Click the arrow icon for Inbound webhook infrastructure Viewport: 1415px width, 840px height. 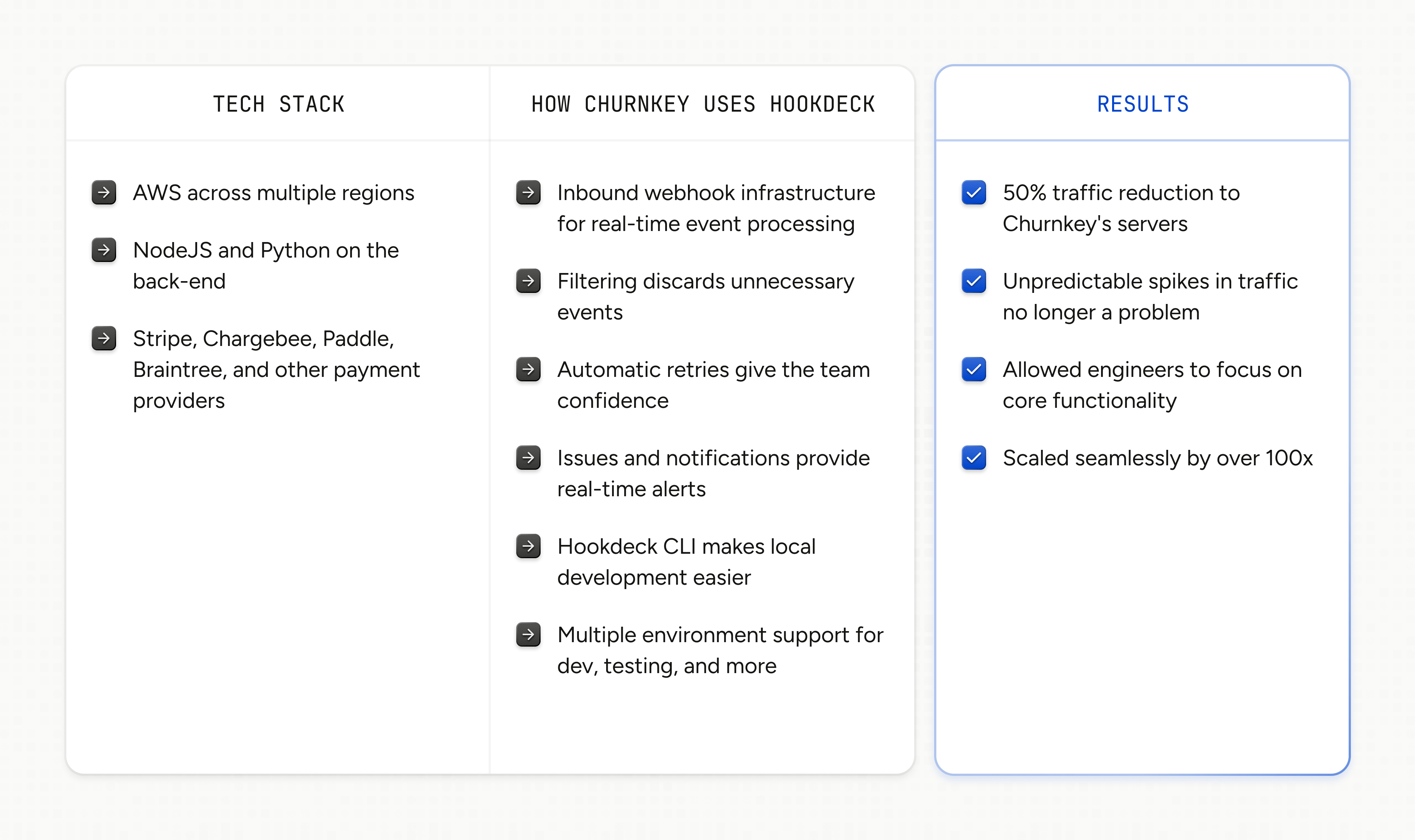(x=528, y=193)
